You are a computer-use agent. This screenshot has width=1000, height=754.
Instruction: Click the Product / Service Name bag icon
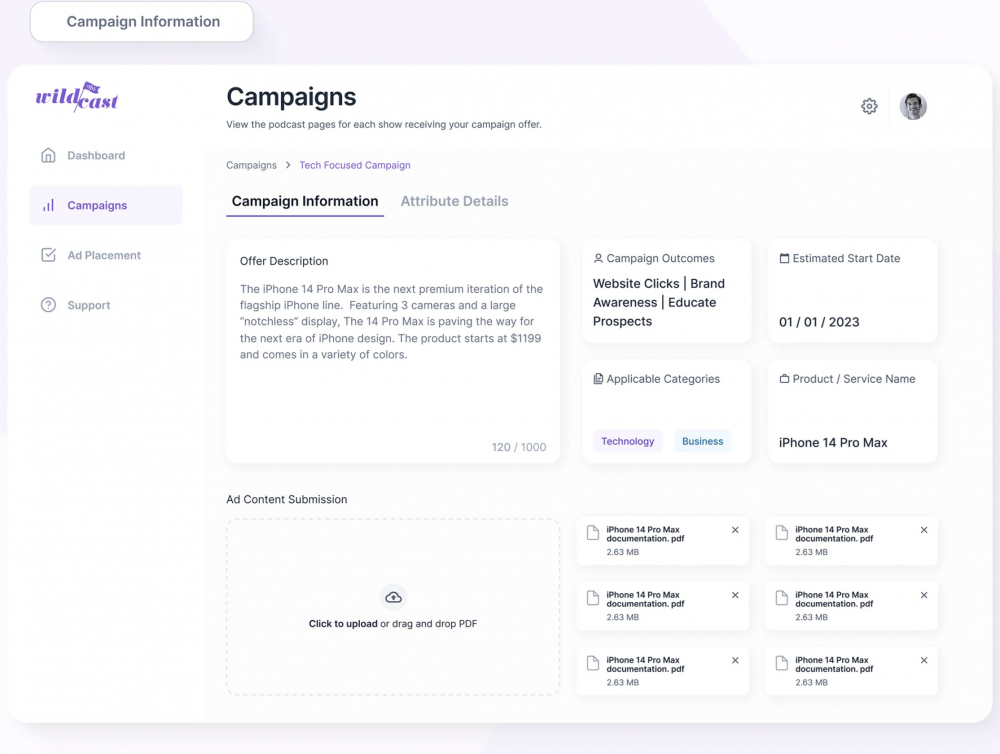[x=784, y=379]
